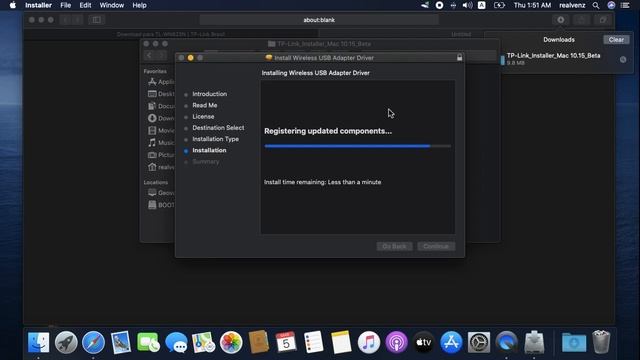This screenshot has height=360, width=640.
Task: Open Music in Finder sidebar
Action: [161, 142]
